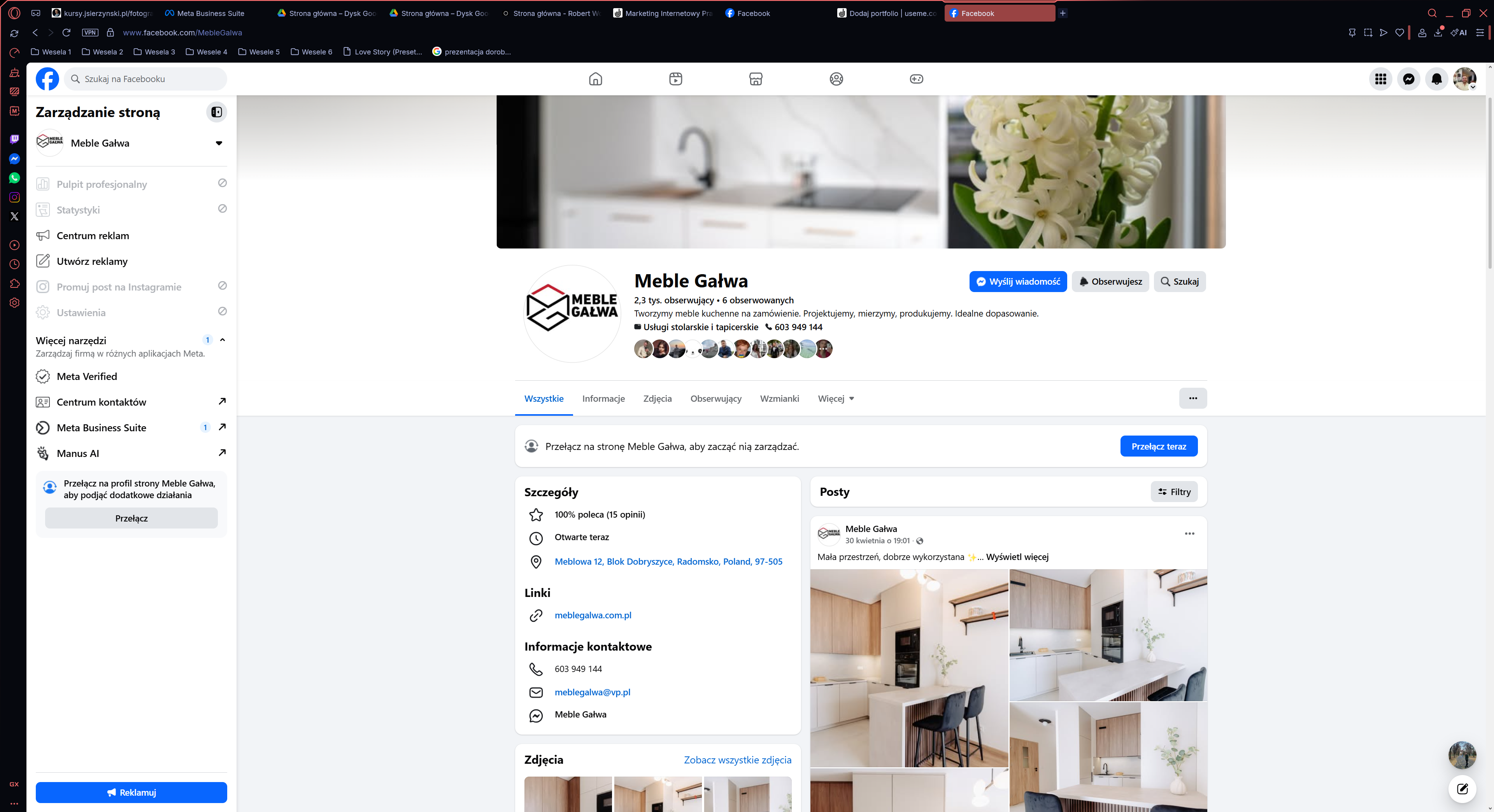Viewport: 1494px width, 812px height.
Task: Open Messenger from the top bar
Action: click(x=1409, y=79)
